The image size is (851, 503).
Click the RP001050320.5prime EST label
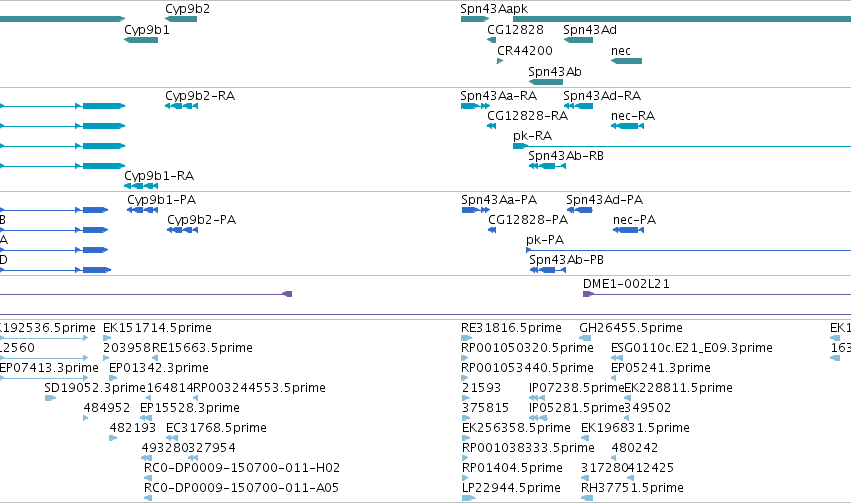pos(527,348)
